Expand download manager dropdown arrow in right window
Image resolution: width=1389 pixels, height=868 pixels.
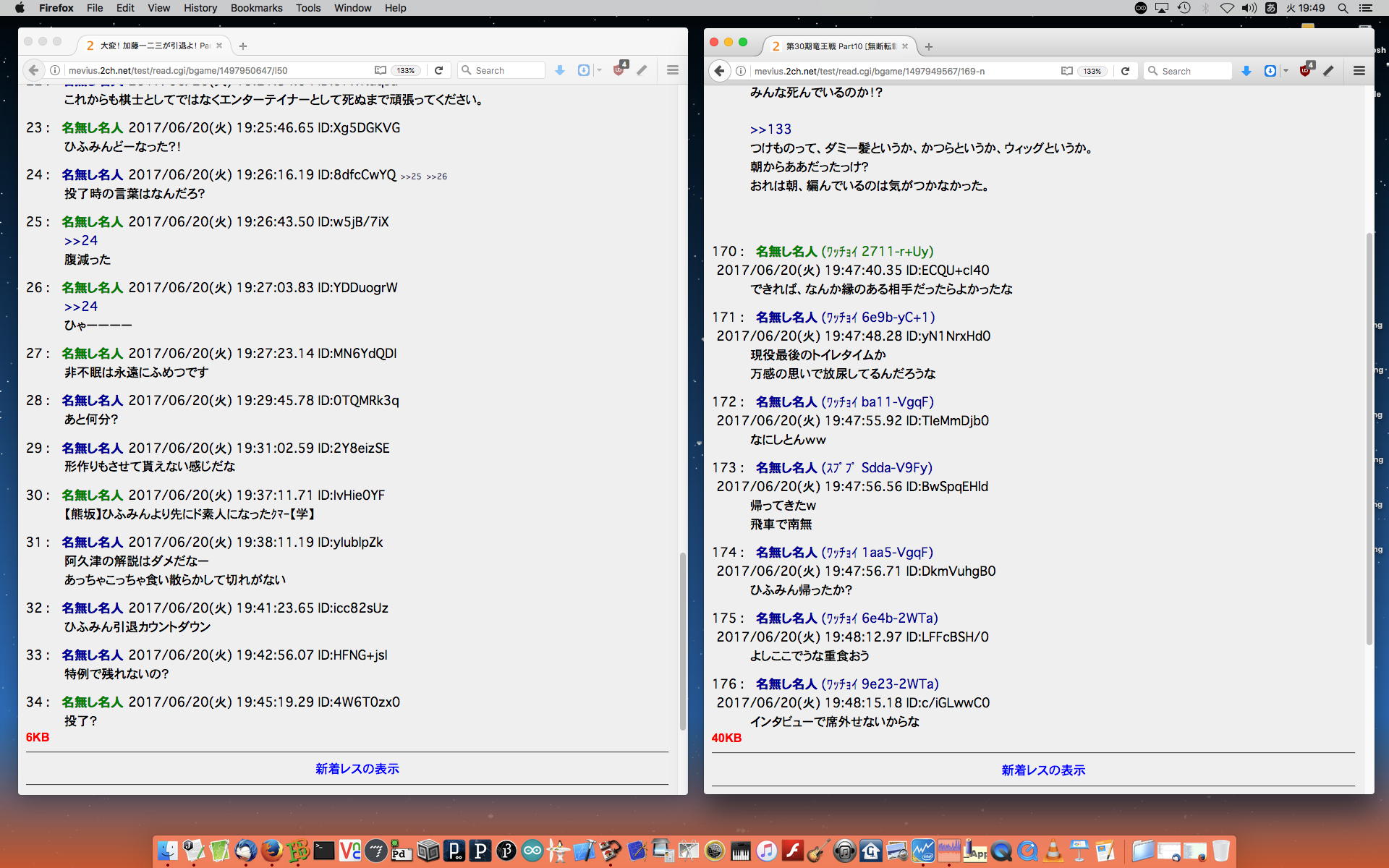pyautogui.click(x=1286, y=71)
